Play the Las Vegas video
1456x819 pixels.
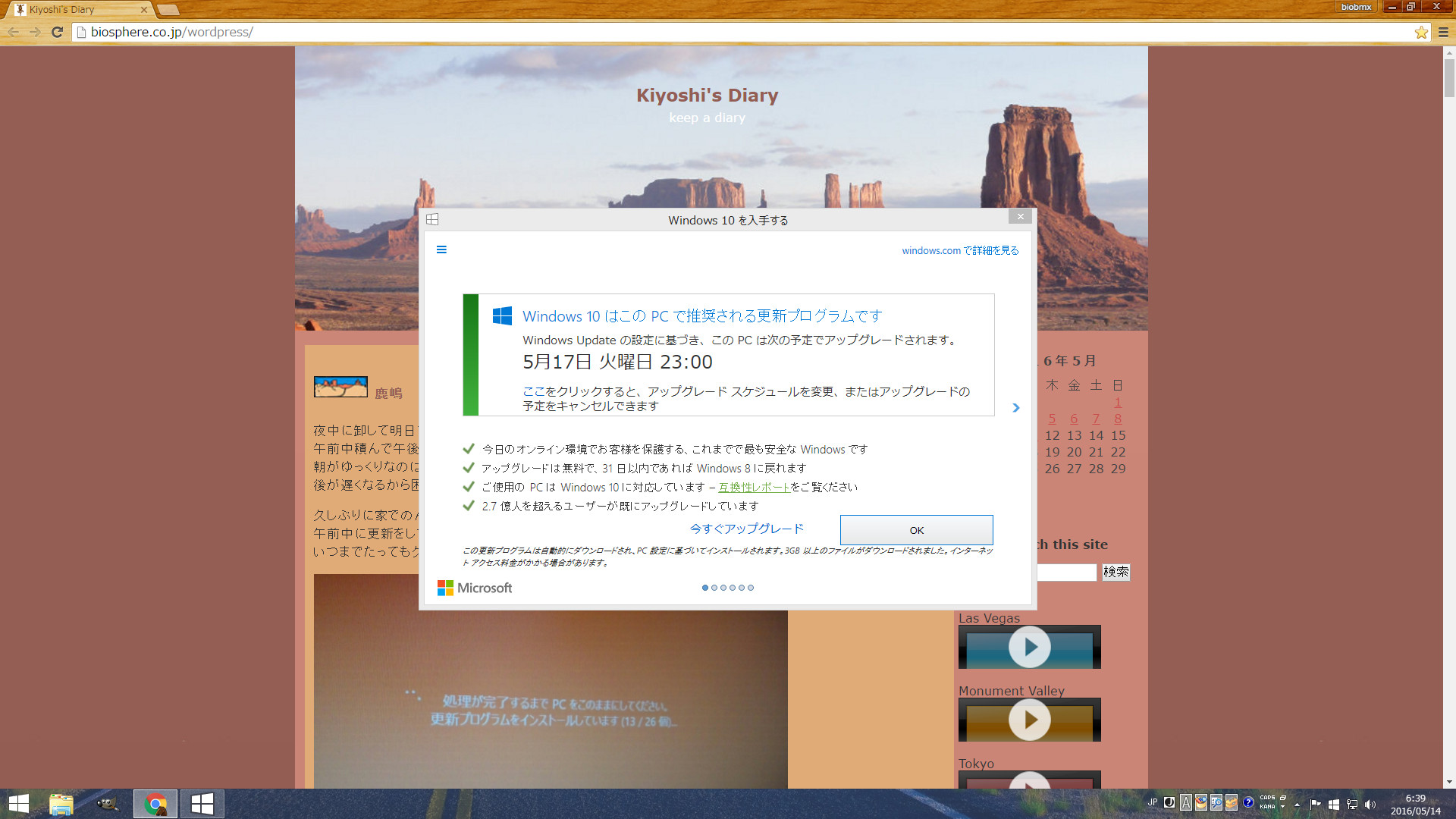[1029, 647]
